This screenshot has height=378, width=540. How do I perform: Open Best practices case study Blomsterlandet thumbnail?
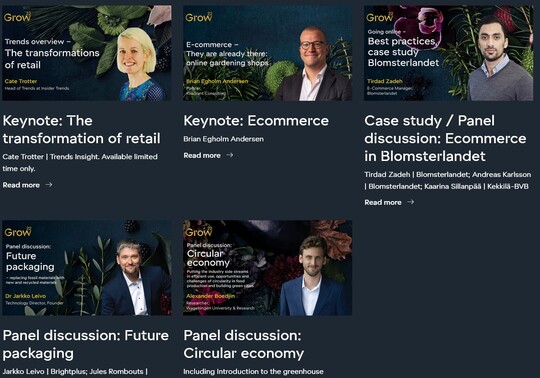(448, 53)
